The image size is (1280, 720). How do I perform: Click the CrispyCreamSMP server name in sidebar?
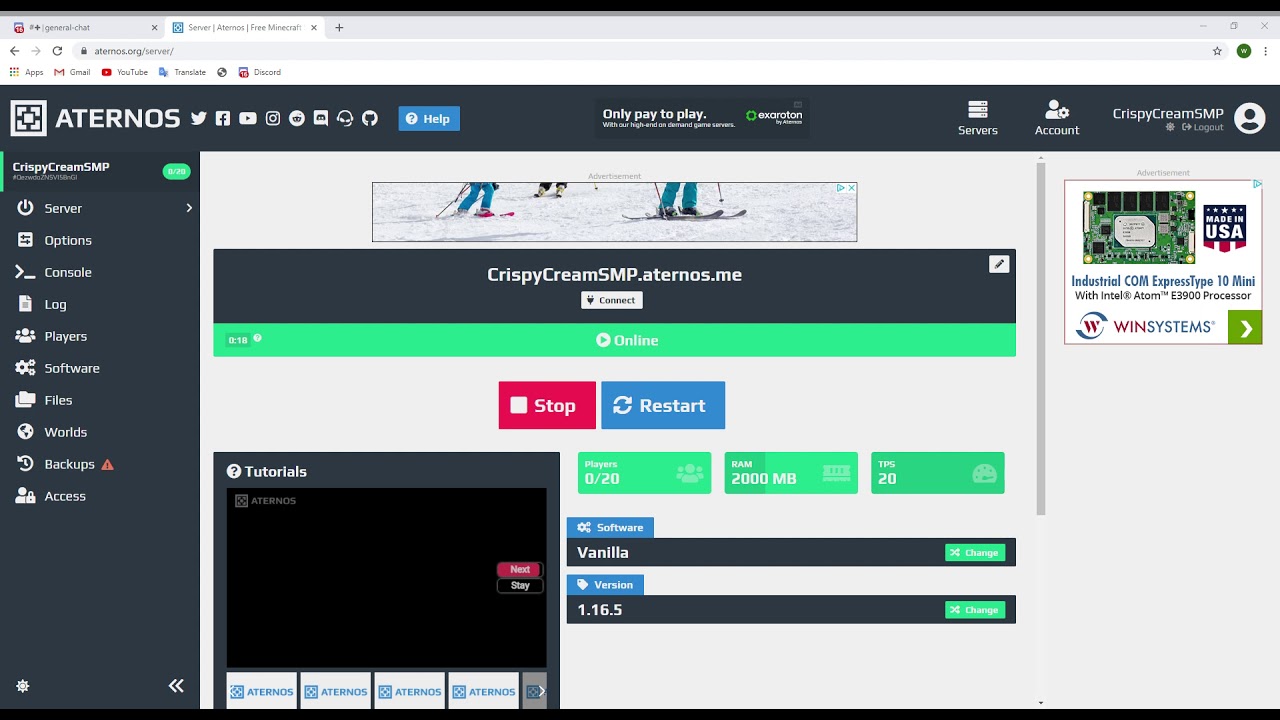(61, 167)
